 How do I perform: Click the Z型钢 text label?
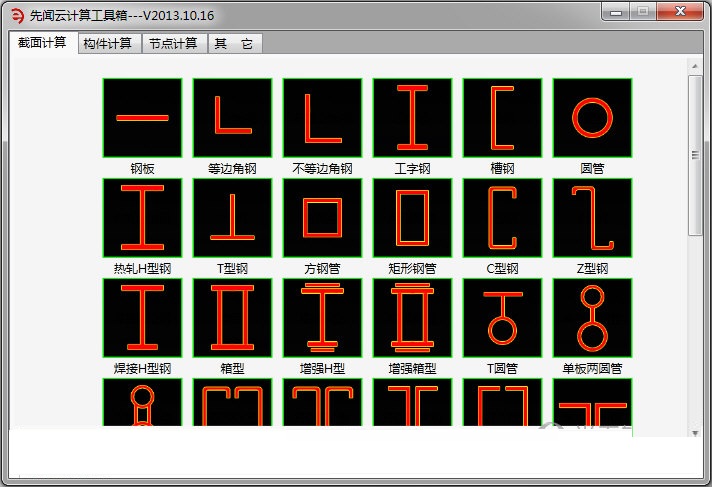click(592, 268)
